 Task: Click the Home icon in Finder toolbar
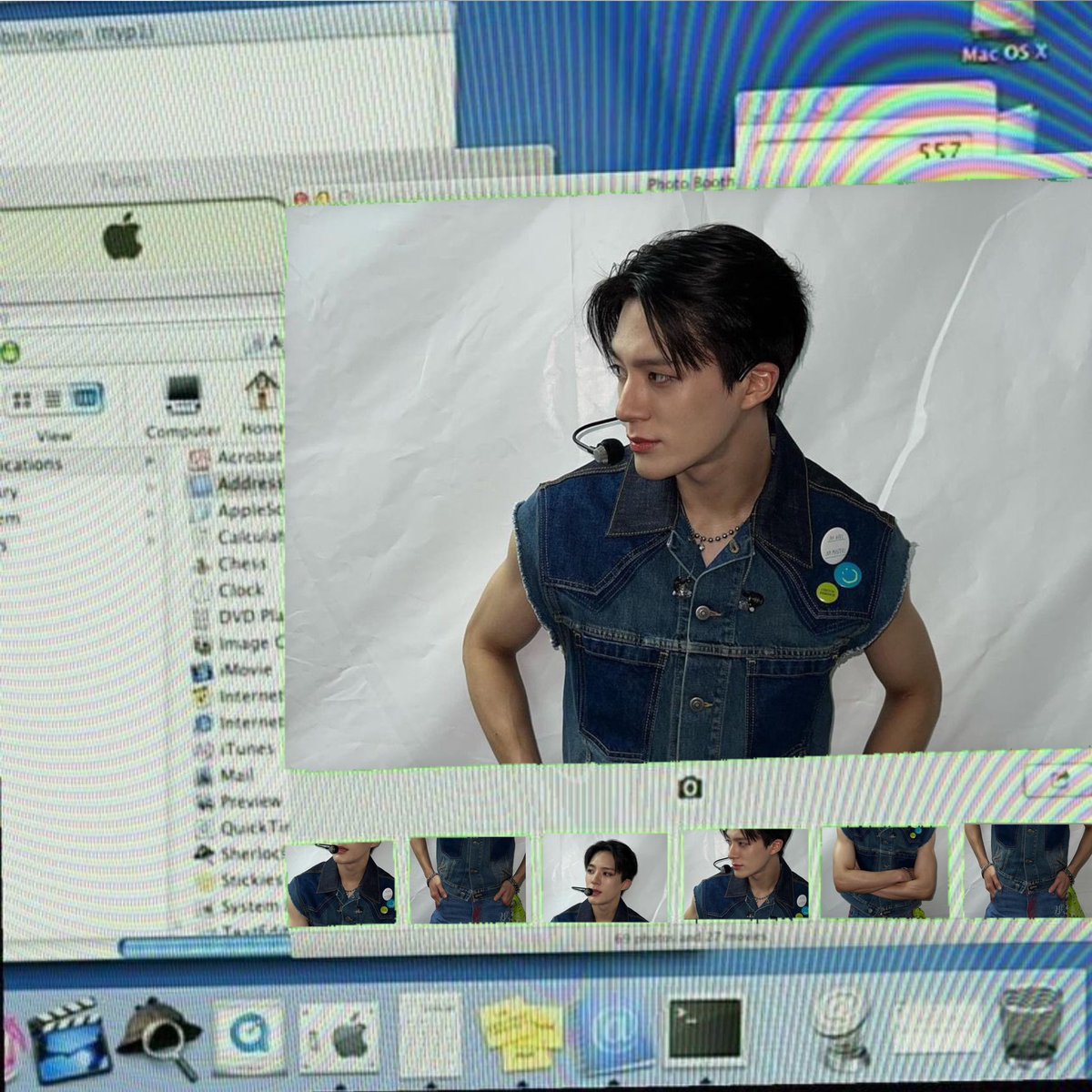pyautogui.click(x=261, y=402)
